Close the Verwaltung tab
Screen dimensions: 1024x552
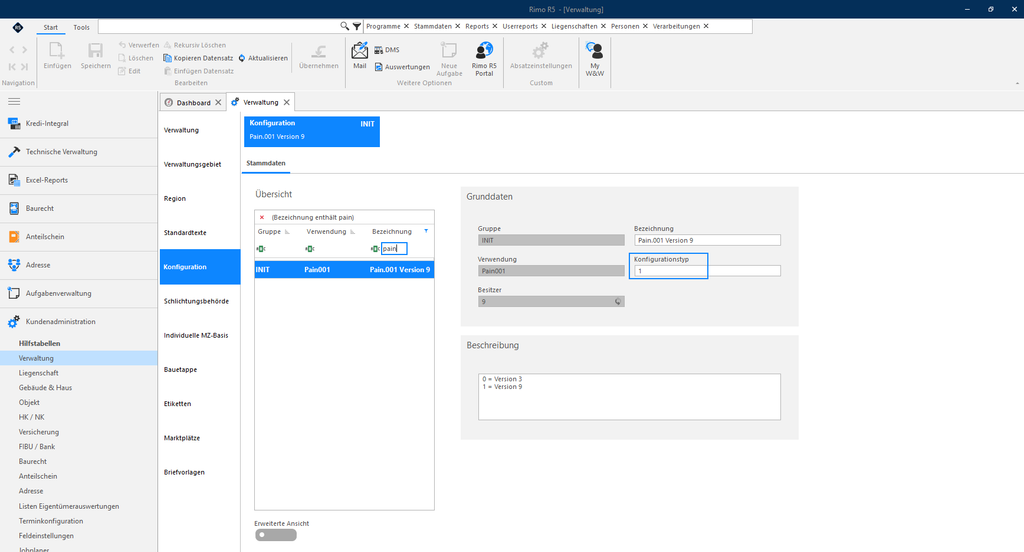pos(286,103)
